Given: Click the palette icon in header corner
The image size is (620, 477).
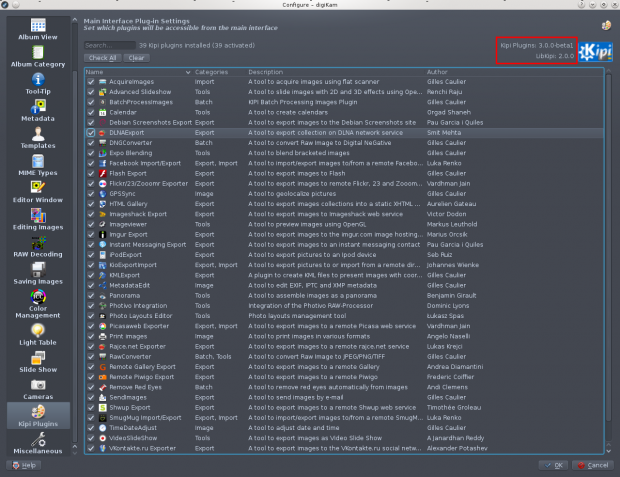Looking at the screenshot, I should coord(606,25).
